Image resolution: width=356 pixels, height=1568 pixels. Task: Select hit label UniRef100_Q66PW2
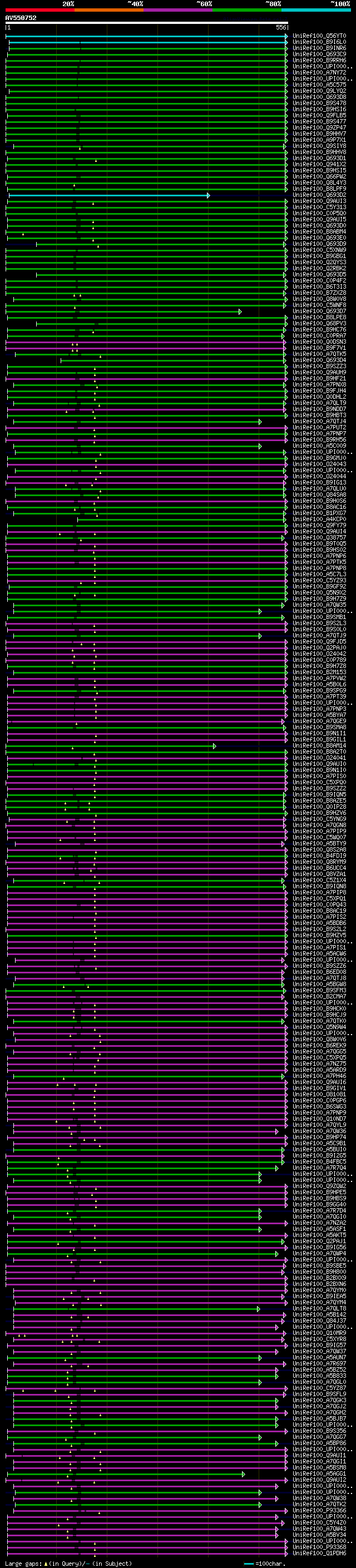(319, 176)
